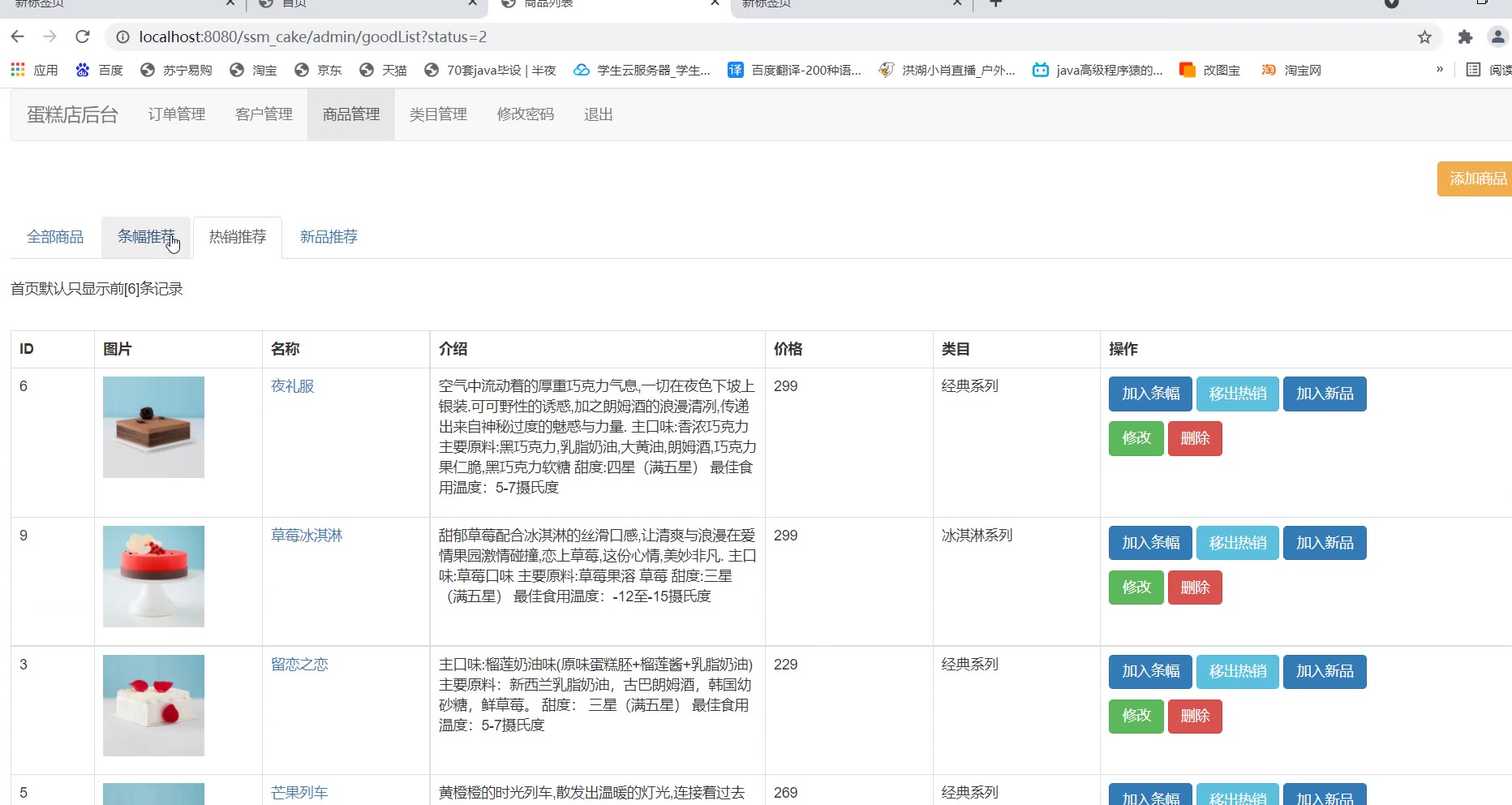Viewport: 1512px width, 805px height.
Task: Bookmark this page with the star icon
Action: pos(1424,37)
